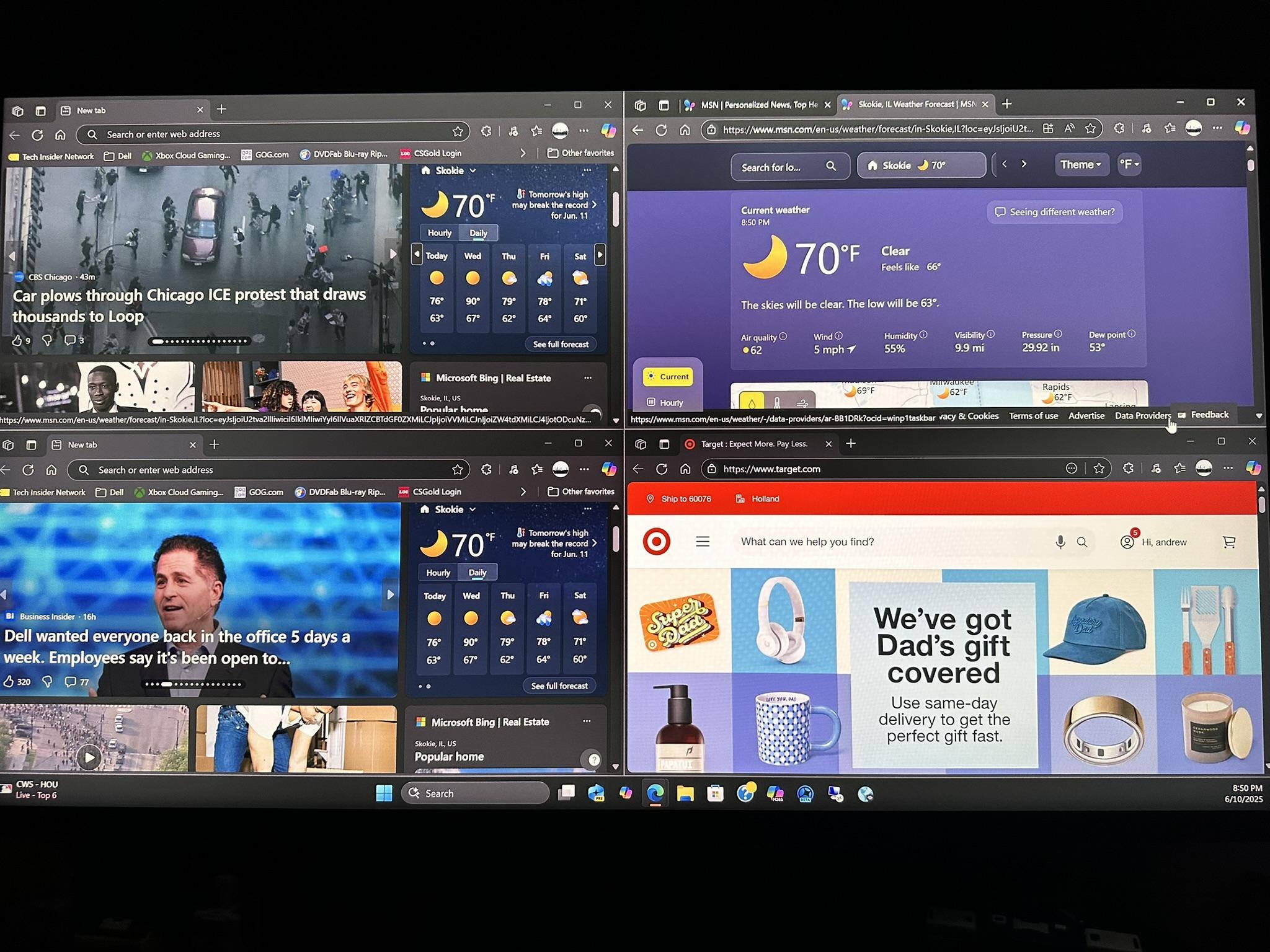Favorite target.com with star icon
Screen dimensions: 1270x952
point(1099,469)
